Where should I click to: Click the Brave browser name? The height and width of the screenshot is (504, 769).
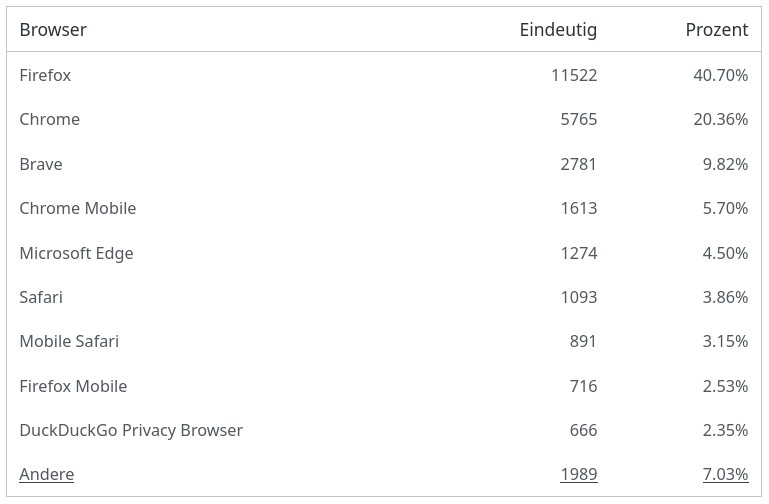41,164
